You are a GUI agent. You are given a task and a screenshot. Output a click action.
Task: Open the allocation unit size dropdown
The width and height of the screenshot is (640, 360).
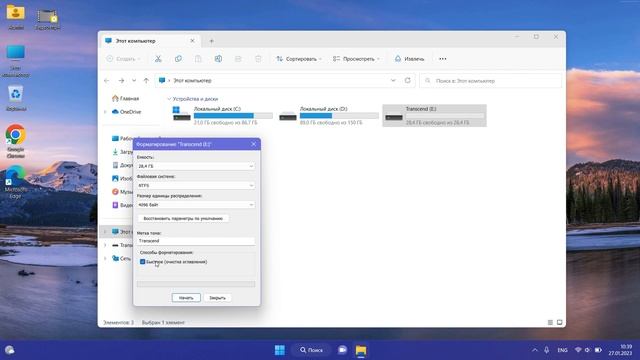click(196, 204)
